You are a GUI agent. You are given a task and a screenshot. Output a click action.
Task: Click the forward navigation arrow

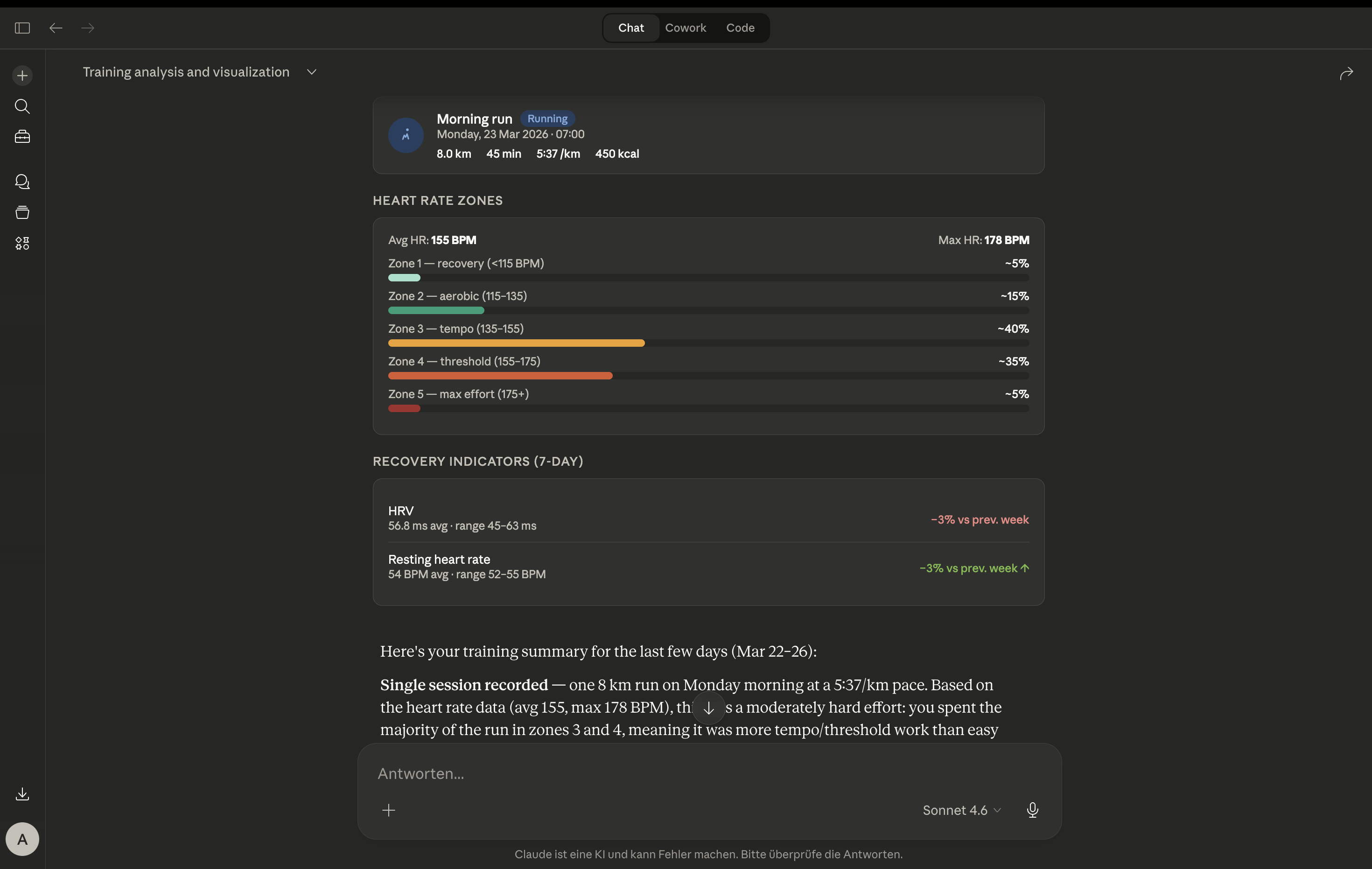(88, 28)
